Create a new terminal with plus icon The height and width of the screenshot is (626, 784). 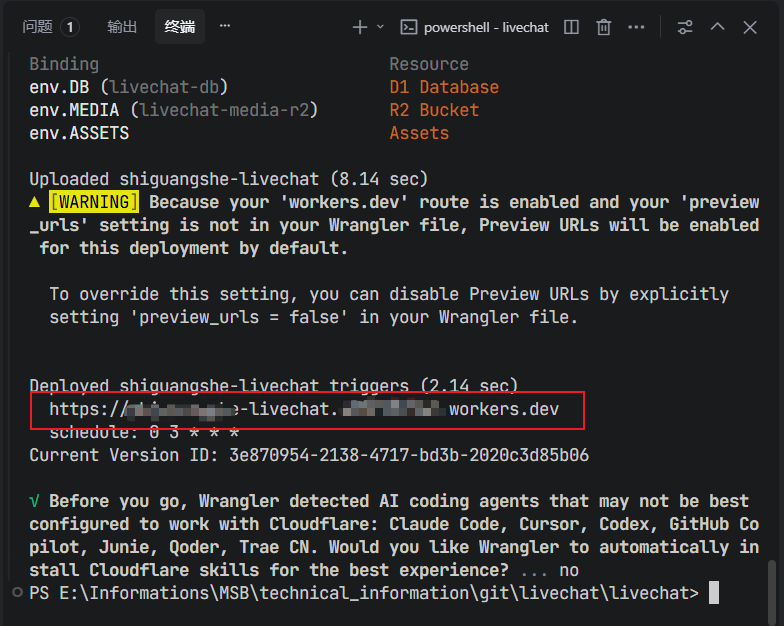(360, 27)
